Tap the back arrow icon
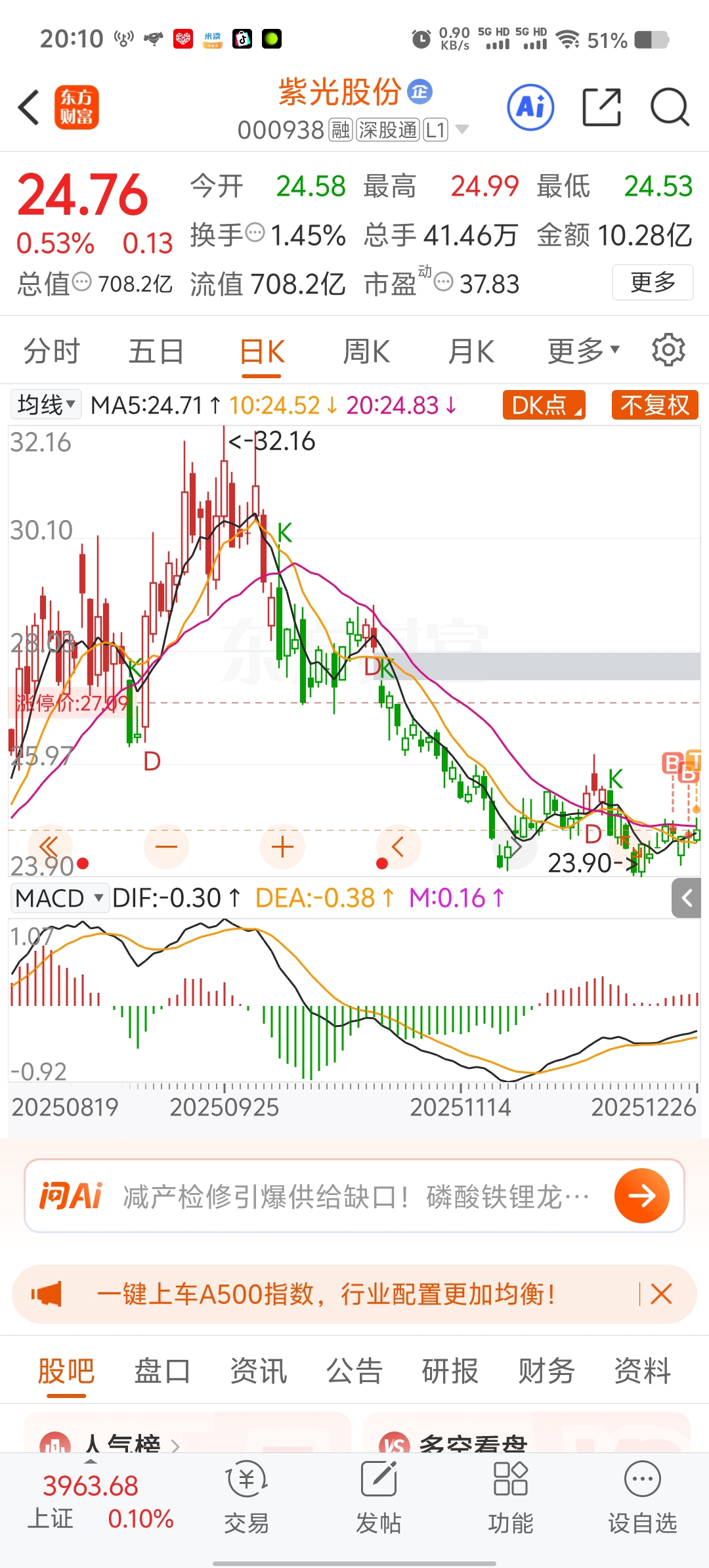 click(29, 108)
